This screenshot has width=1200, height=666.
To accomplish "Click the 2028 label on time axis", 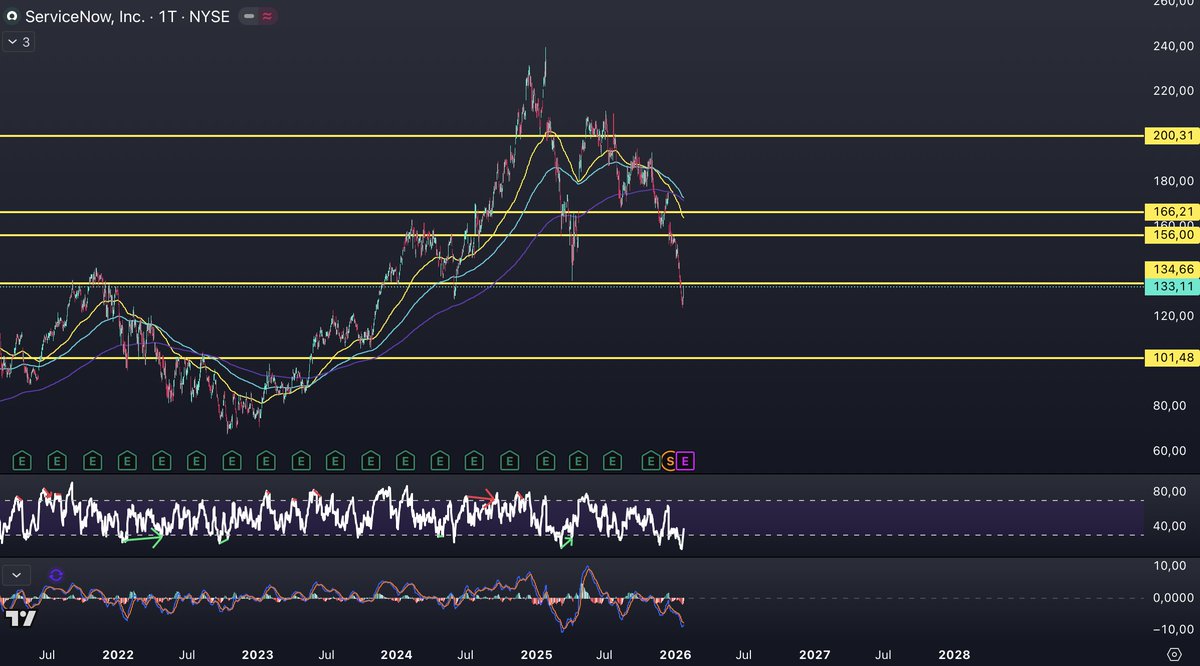I will click(954, 655).
